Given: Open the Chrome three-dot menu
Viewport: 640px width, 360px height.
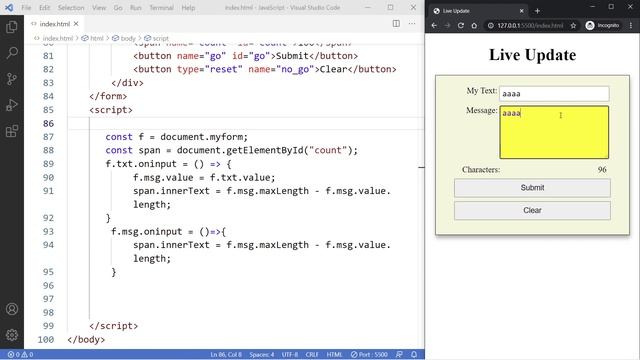Looking at the screenshot, I should (x=631, y=25).
